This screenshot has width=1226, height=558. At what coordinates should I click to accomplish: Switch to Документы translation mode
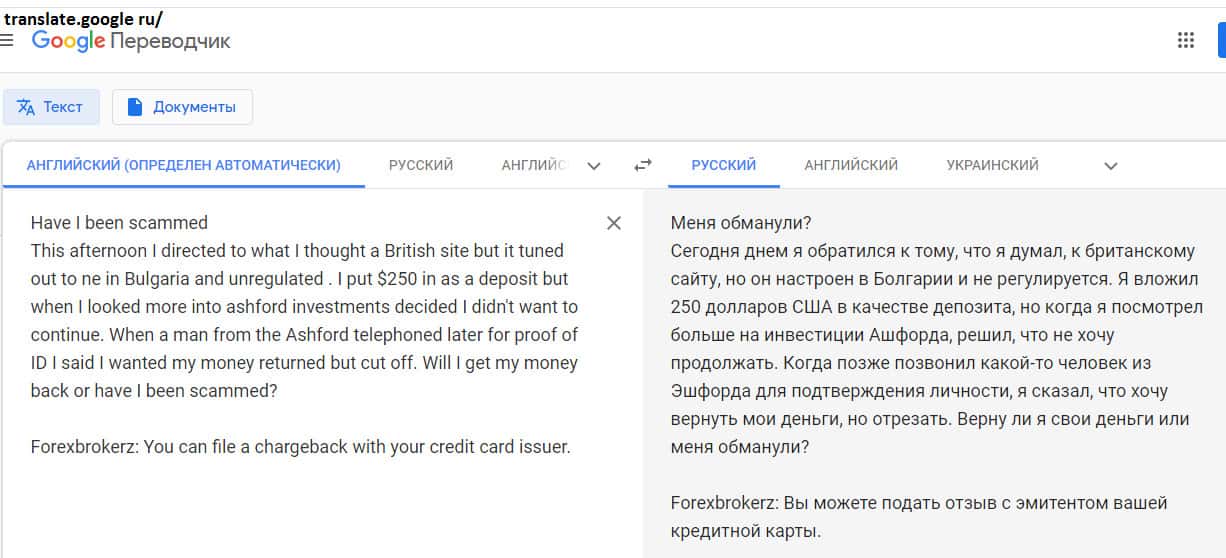[x=182, y=107]
